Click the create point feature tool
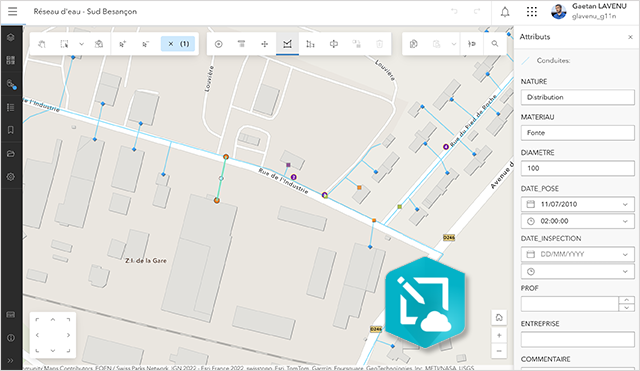This screenshot has height=371, width=640. click(x=218, y=44)
